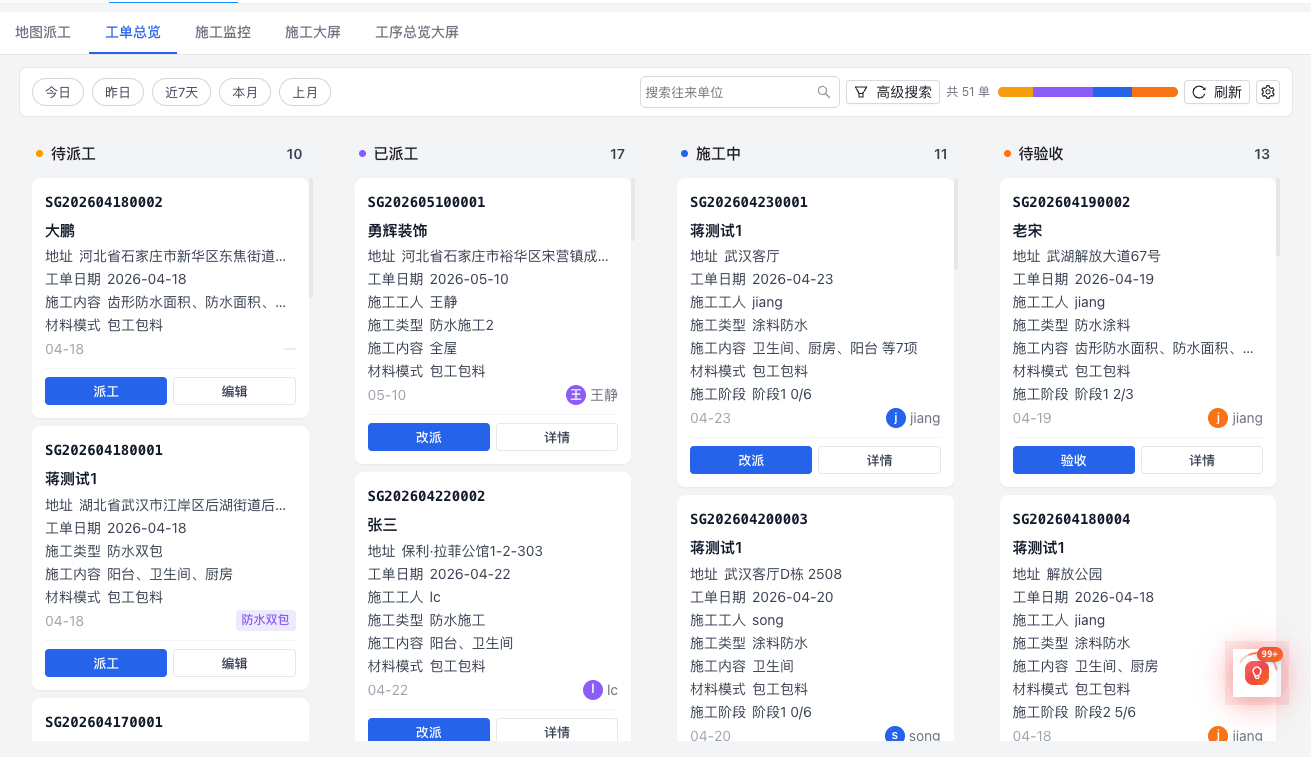Viewport: 1311px width, 757px height.
Task: Select 工单总览 tab
Action: point(133,32)
